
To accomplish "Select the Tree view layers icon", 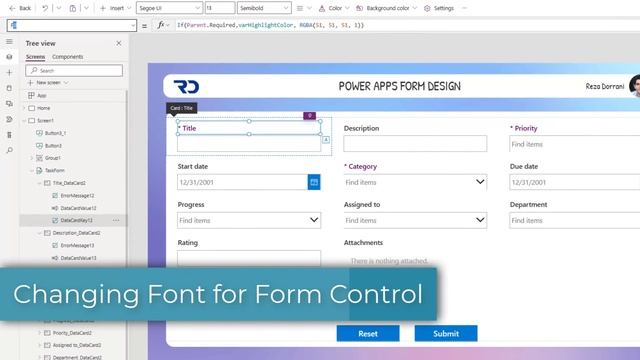I will click(x=9, y=57).
